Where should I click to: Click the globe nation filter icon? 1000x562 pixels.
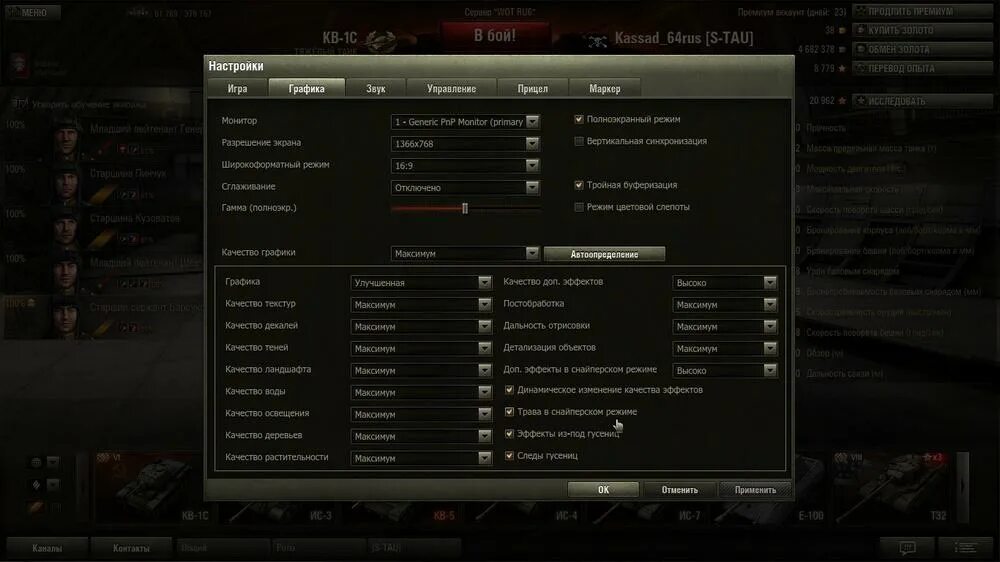point(36,462)
